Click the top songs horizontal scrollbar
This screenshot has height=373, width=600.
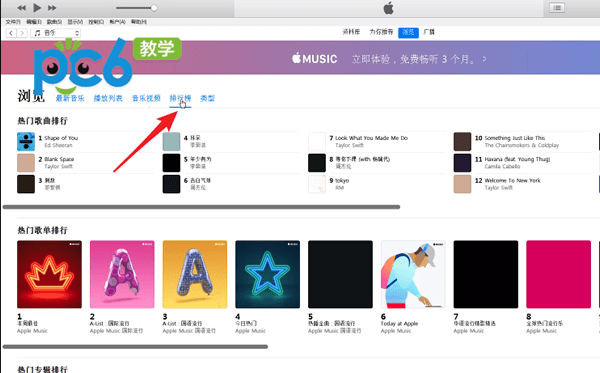[x=201, y=207]
